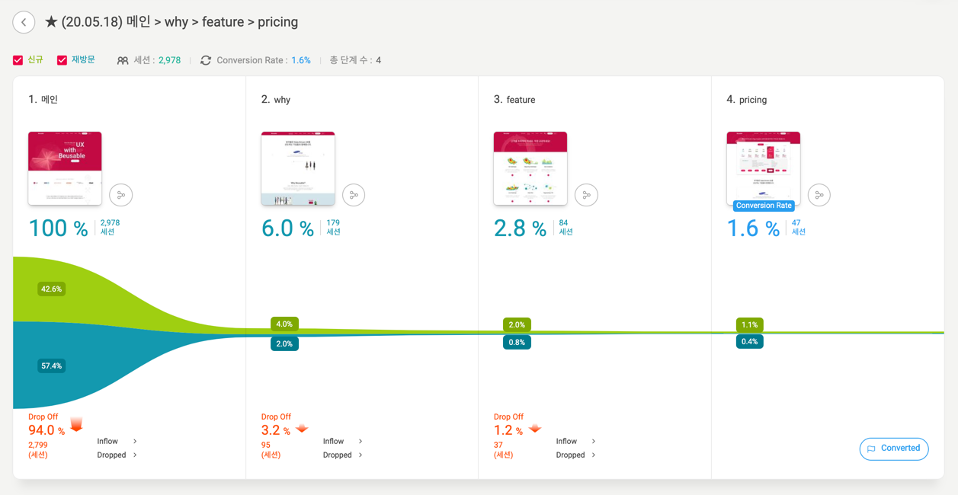Click the back arrow button
Viewport: 958px width, 495px height.
24,22
